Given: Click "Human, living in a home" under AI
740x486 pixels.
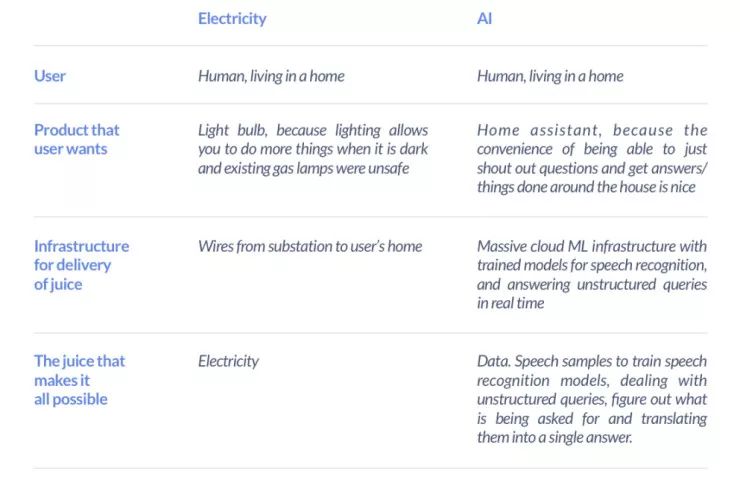Looking at the screenshot, I should pos(550,76).
